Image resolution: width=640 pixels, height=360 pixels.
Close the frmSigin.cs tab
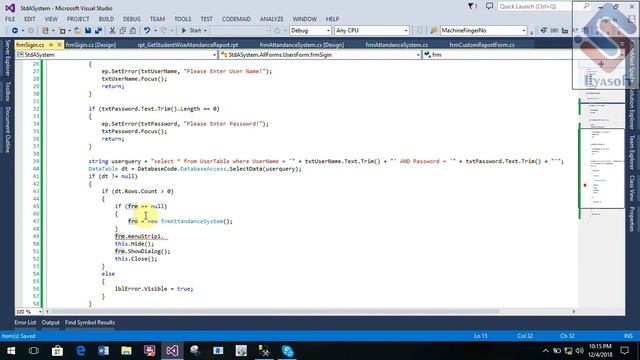(59, 44)
